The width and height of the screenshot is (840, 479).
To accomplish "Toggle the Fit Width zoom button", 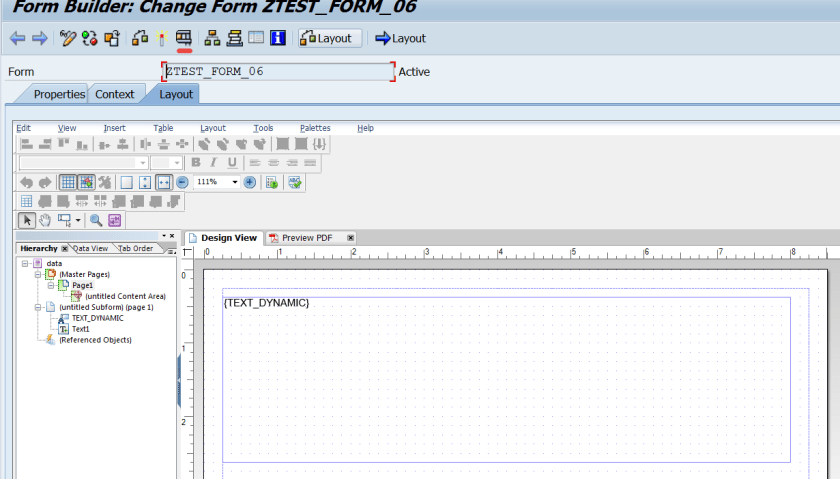I will coord(163,182).
